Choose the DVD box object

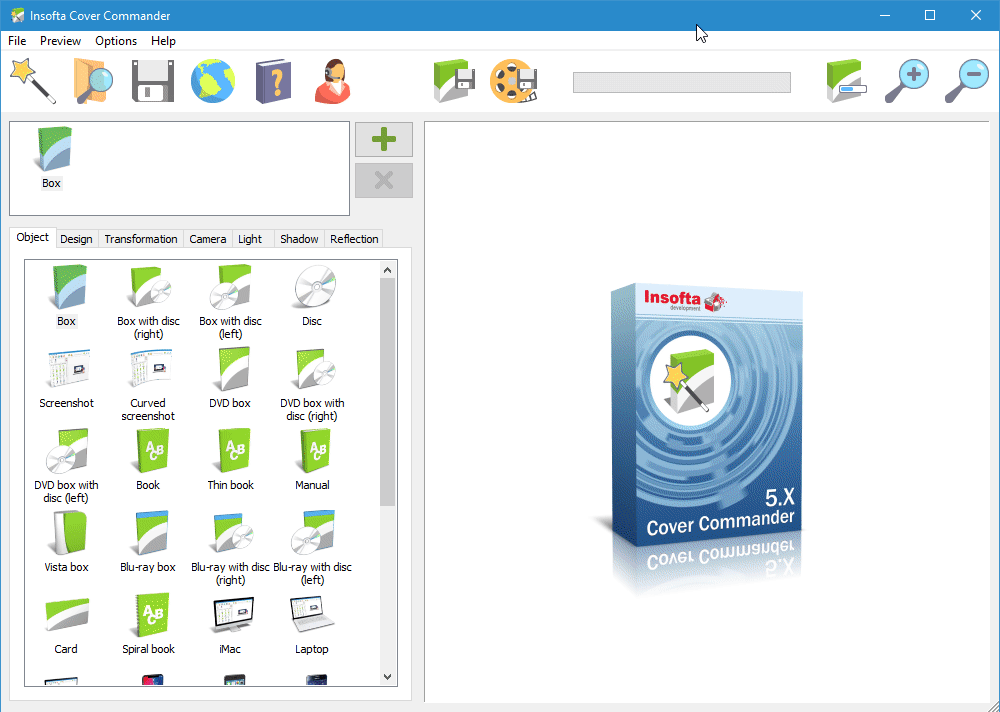[x=230, y=378]
